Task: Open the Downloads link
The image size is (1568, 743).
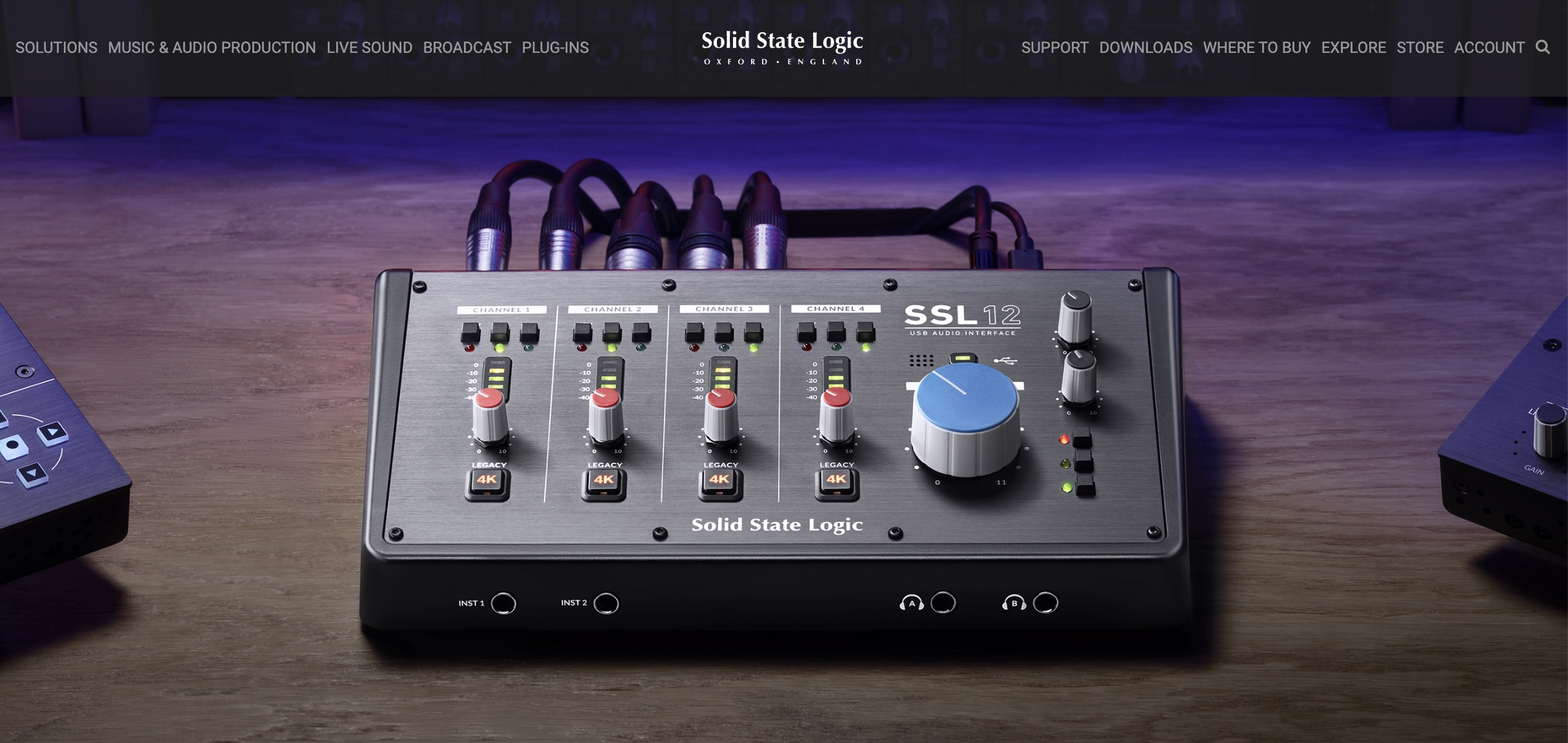Action: tap(1146, 48)
